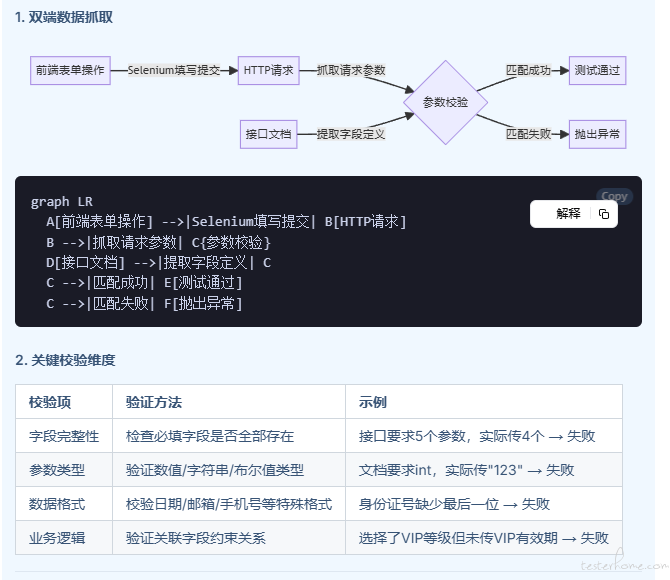Click the 字段完整性 table cell
670x580 pixels.
64,436
